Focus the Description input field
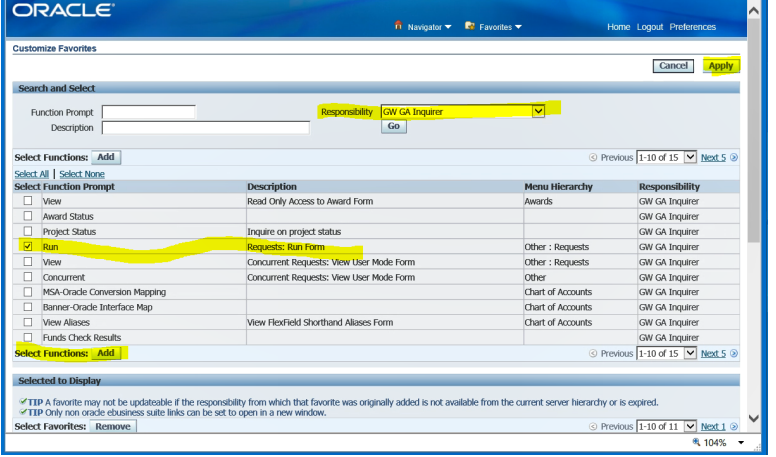The width and height of the screenshot is (776, 457). (x=206, y=128)
